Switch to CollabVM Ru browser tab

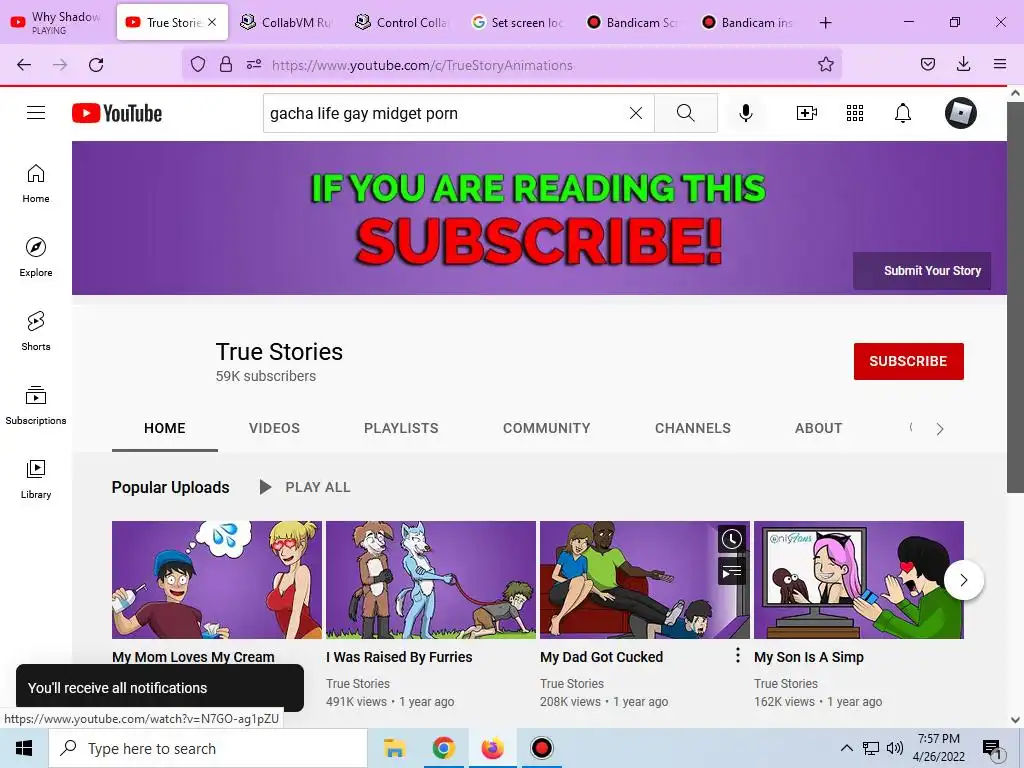287,23
